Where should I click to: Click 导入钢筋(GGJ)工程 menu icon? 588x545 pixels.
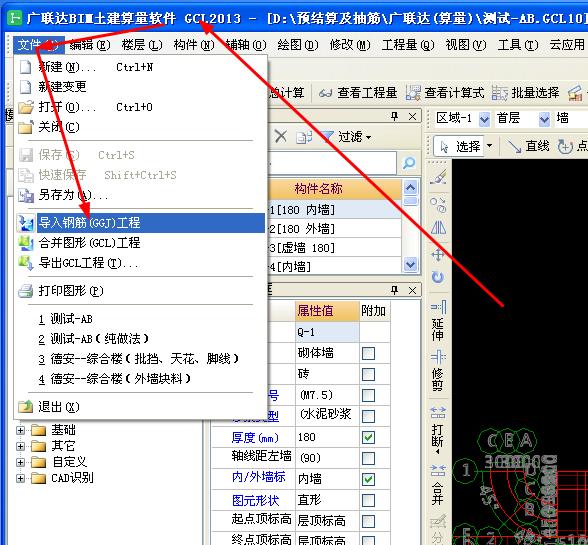pyautogui.click(x=26, y=223)
